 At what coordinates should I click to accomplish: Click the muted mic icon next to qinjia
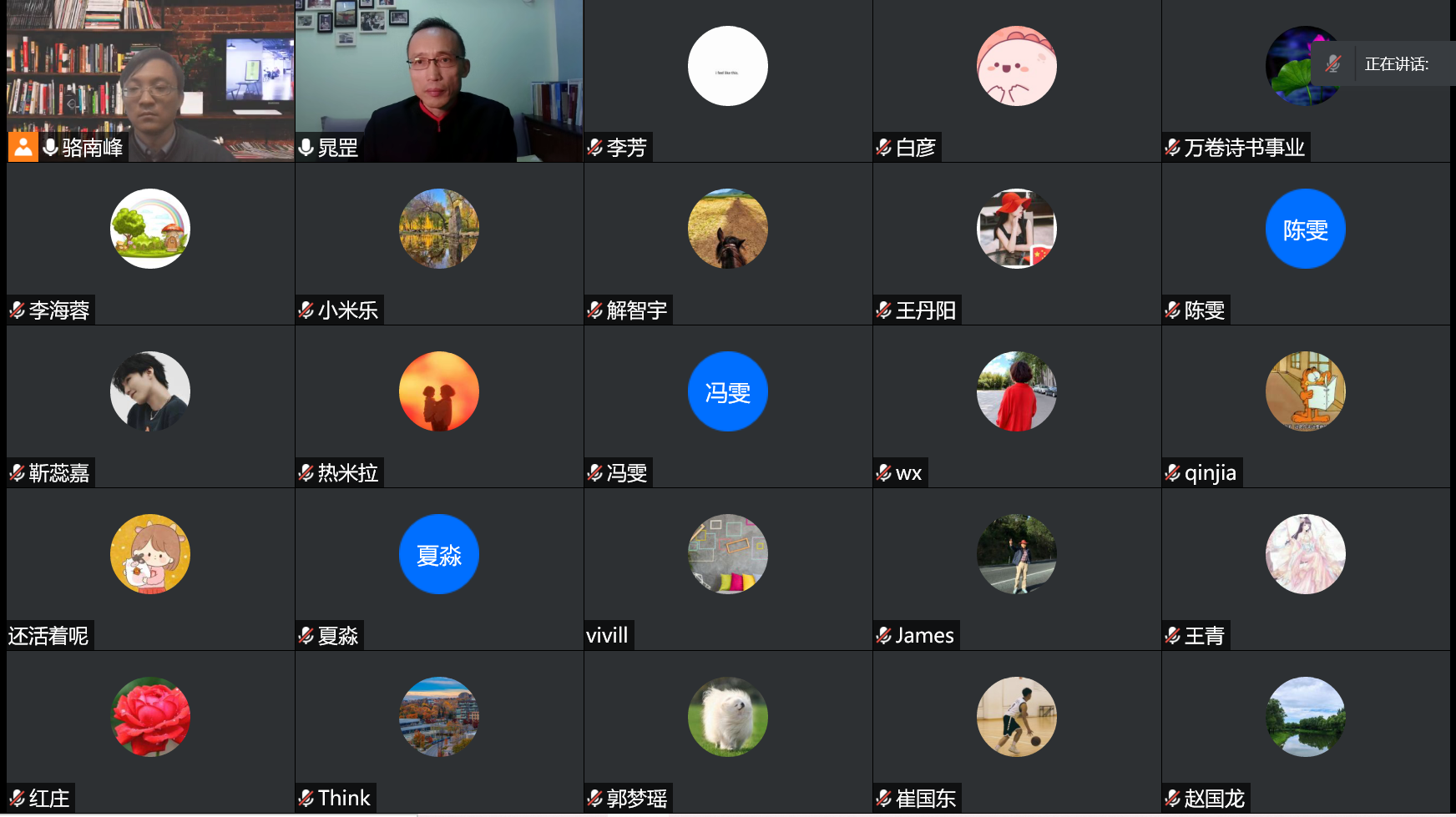1173,473
